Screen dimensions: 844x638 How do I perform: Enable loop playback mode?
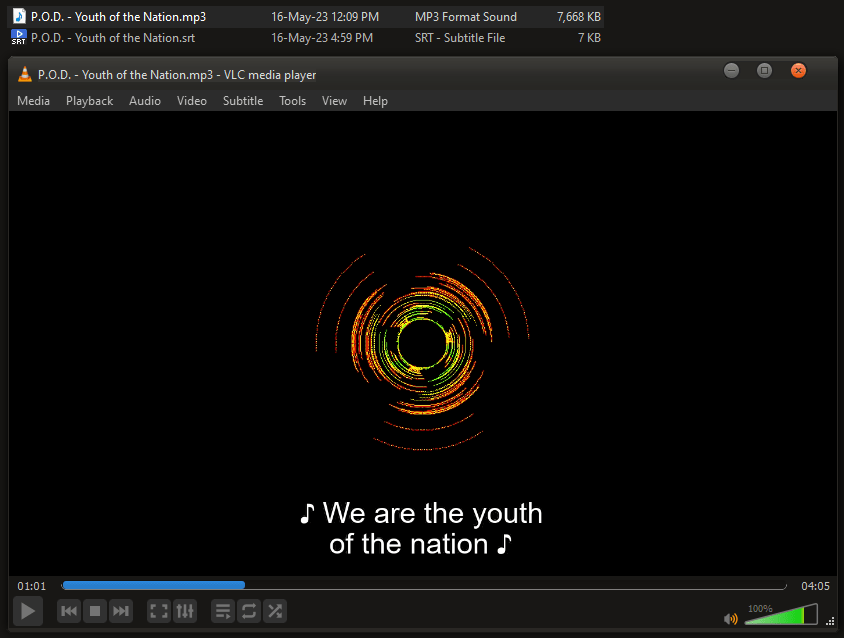pos(248,611)
